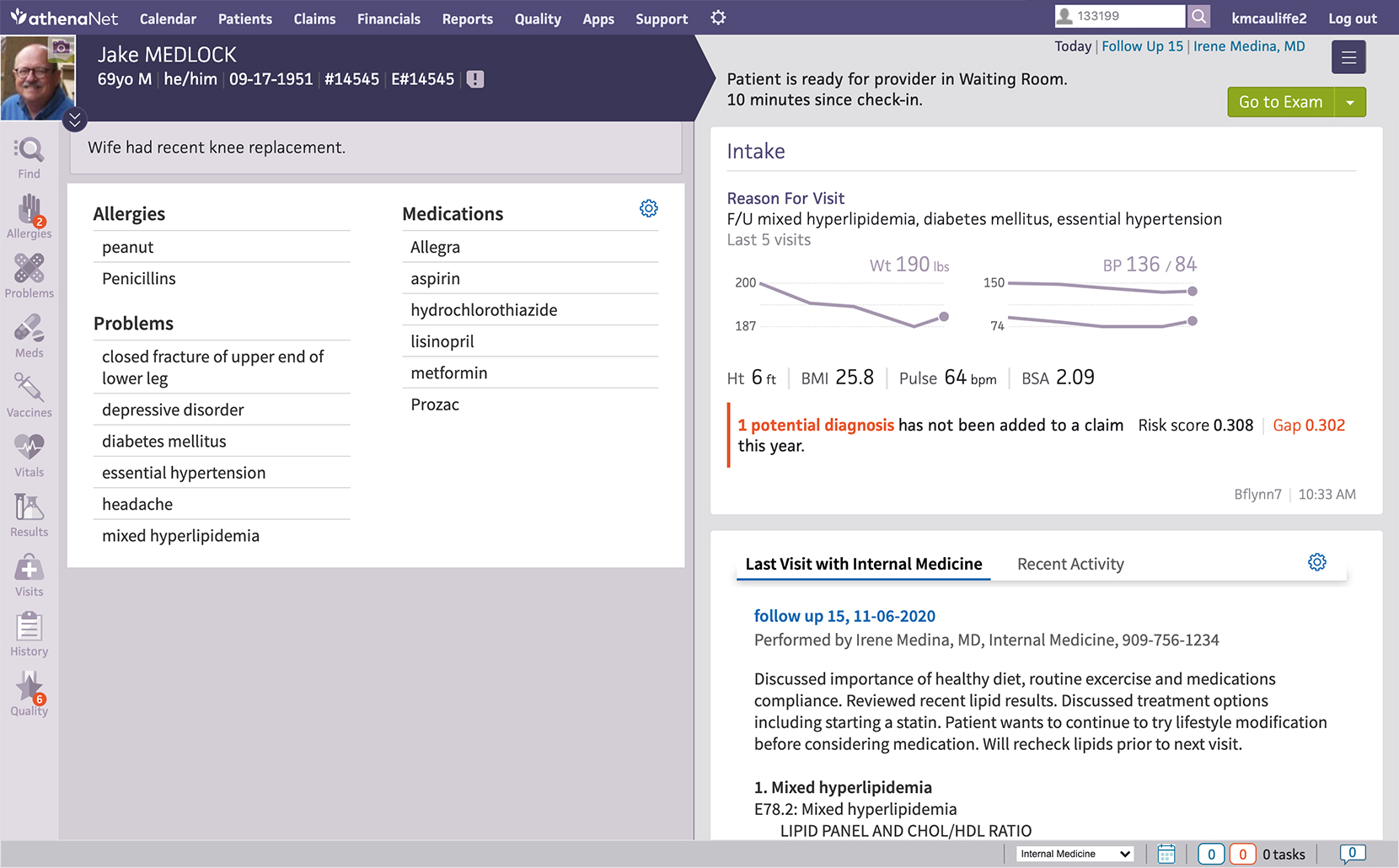Click the blue 0 counter in status bar
1399x868 pixels.
(x=1211, y=854)
